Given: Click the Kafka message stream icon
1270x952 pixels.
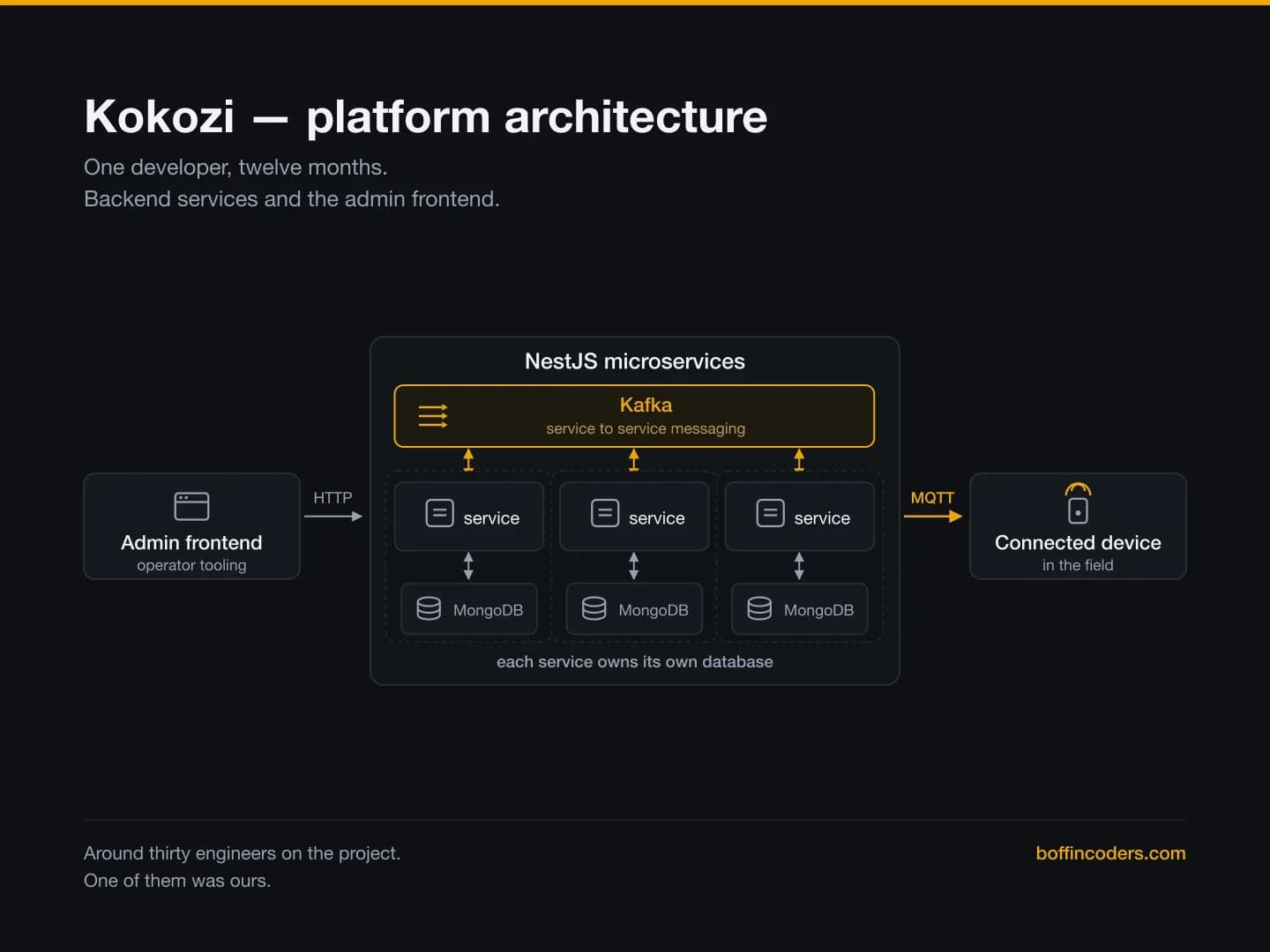Looking at the screenshot, I should [x=432, y=416].
